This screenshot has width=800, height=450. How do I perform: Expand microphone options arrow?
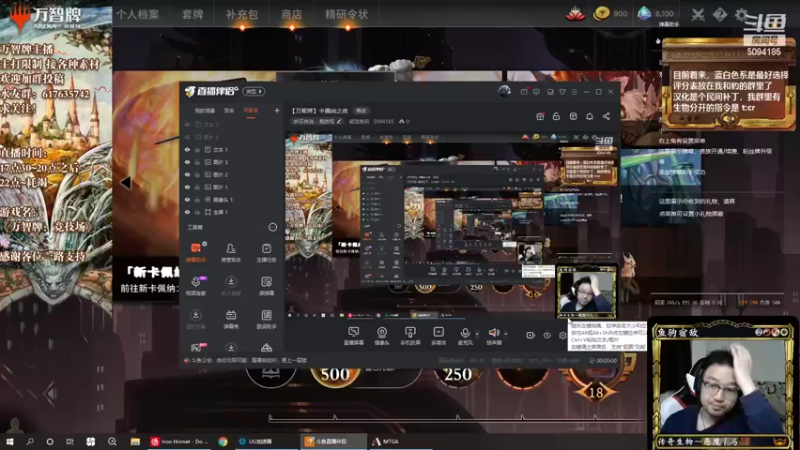click(x=477, y=334)
